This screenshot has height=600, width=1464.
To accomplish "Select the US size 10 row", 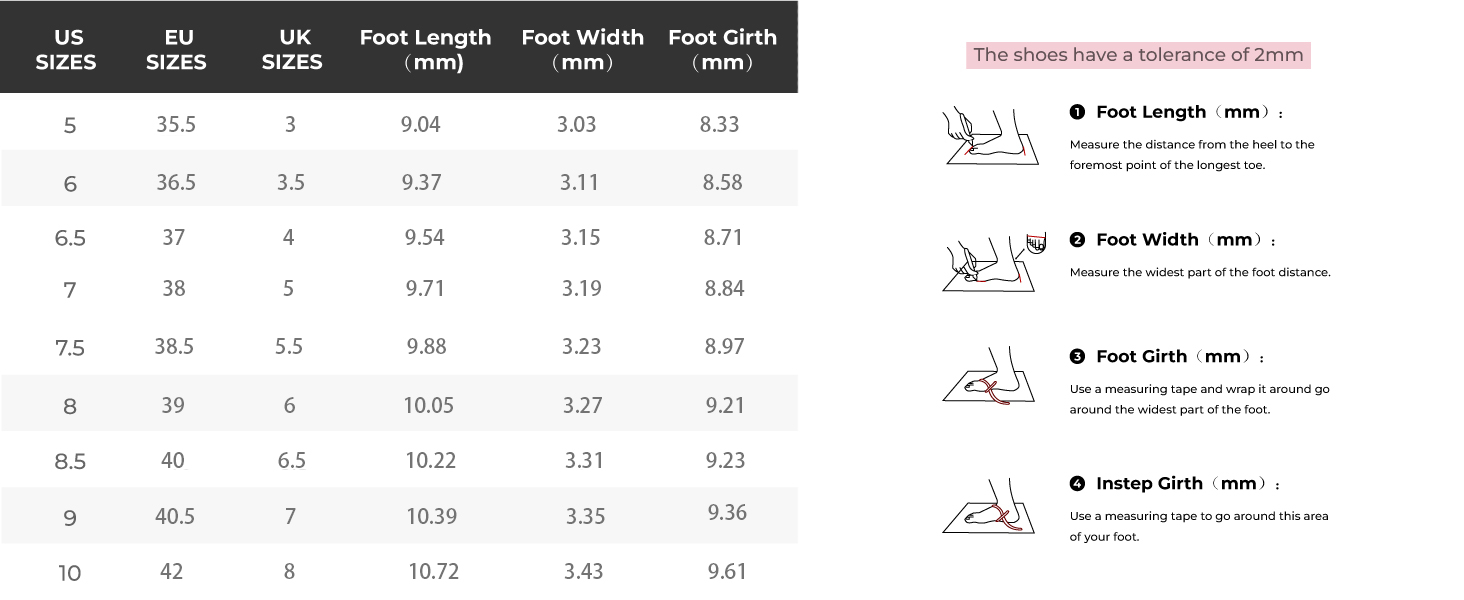I will [x=399, y=572].
